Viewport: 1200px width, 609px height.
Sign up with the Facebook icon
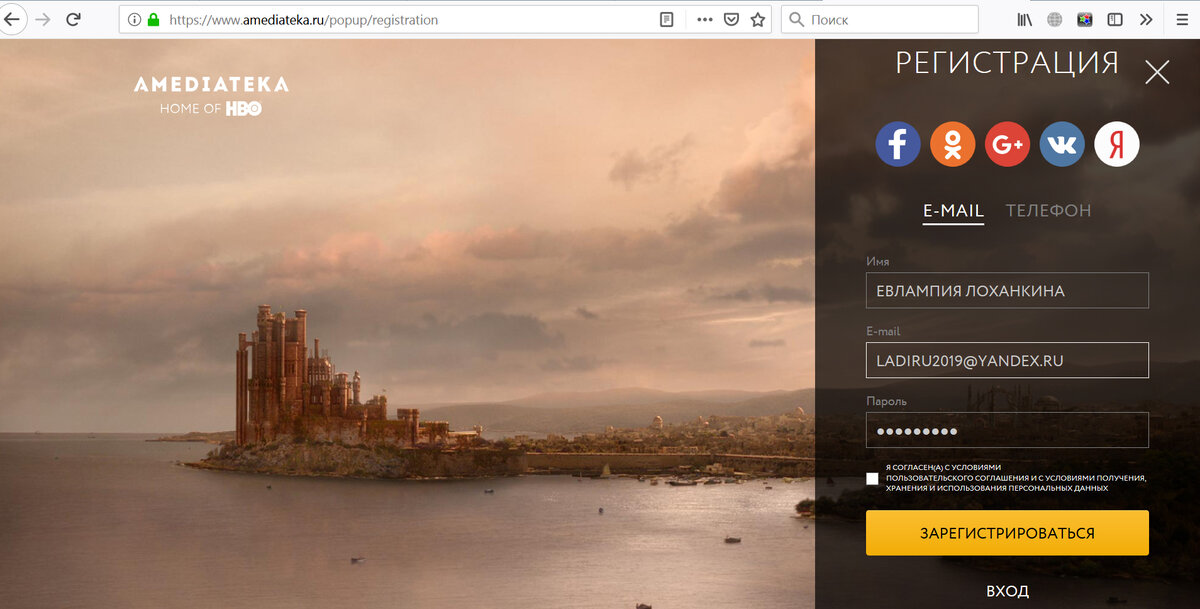click(x=898, y=145)
